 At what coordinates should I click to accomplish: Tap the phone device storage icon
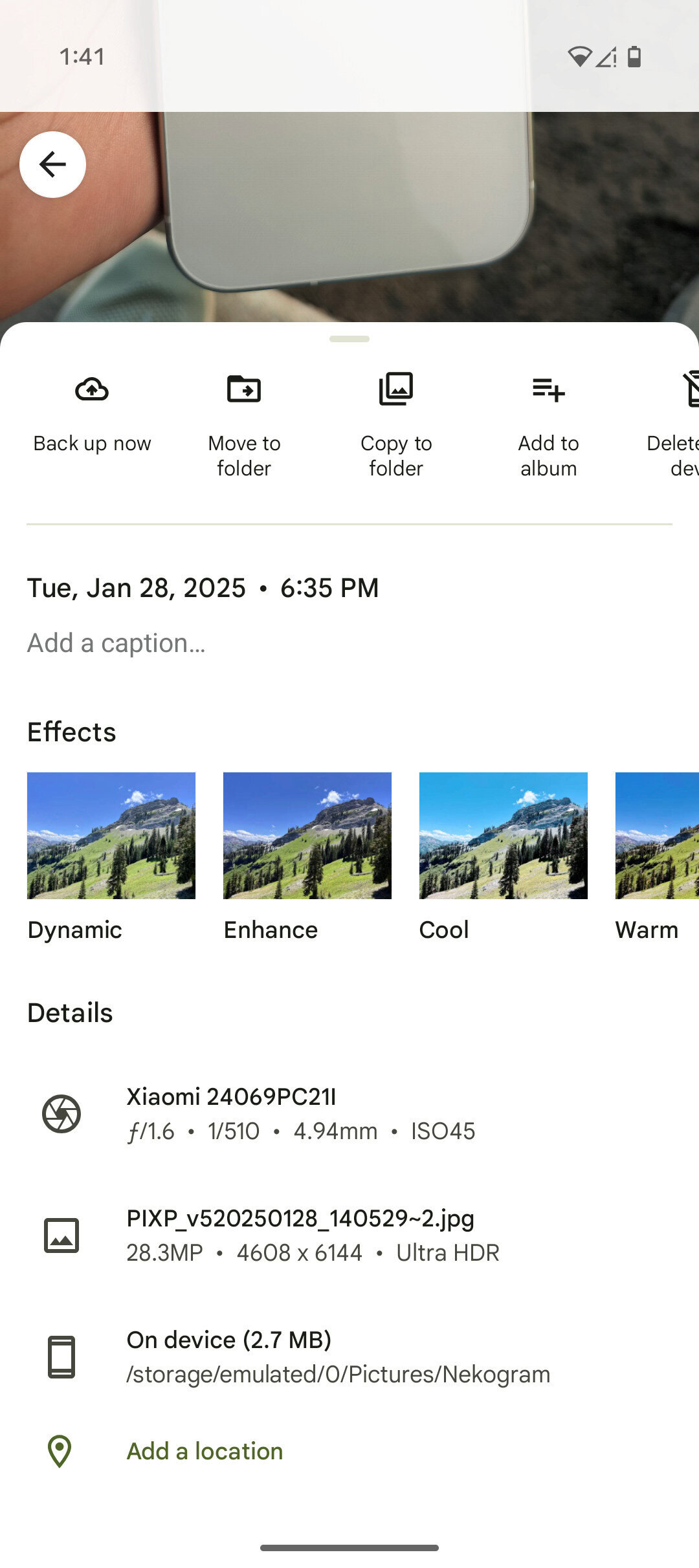(61, 1356)
